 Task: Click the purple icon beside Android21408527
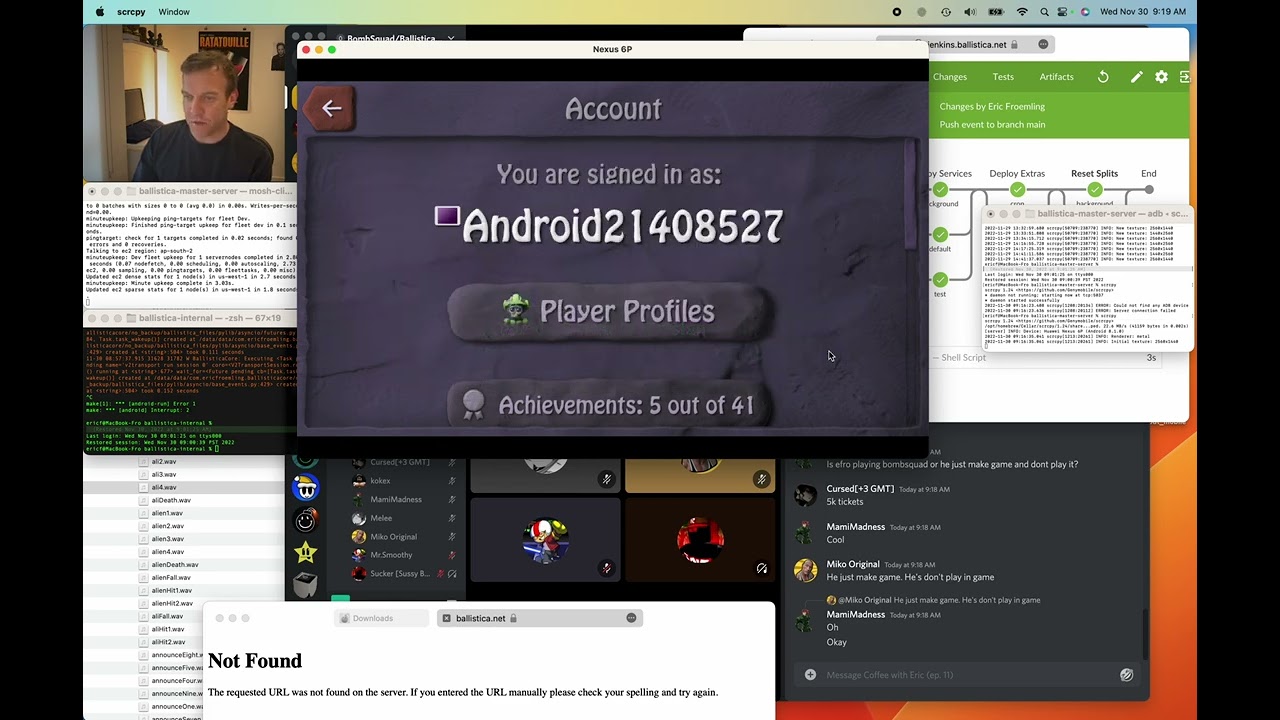(x=447, y=217)
